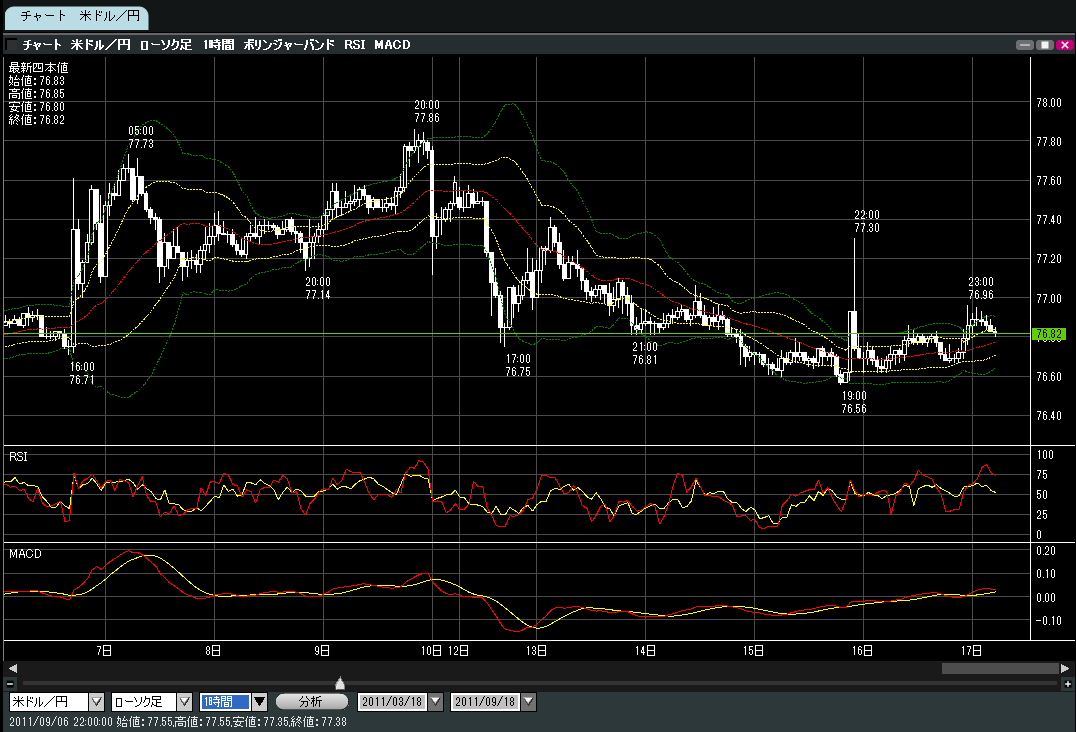Open the 米ドル/円 currency pair dropdown

[97, 702]
